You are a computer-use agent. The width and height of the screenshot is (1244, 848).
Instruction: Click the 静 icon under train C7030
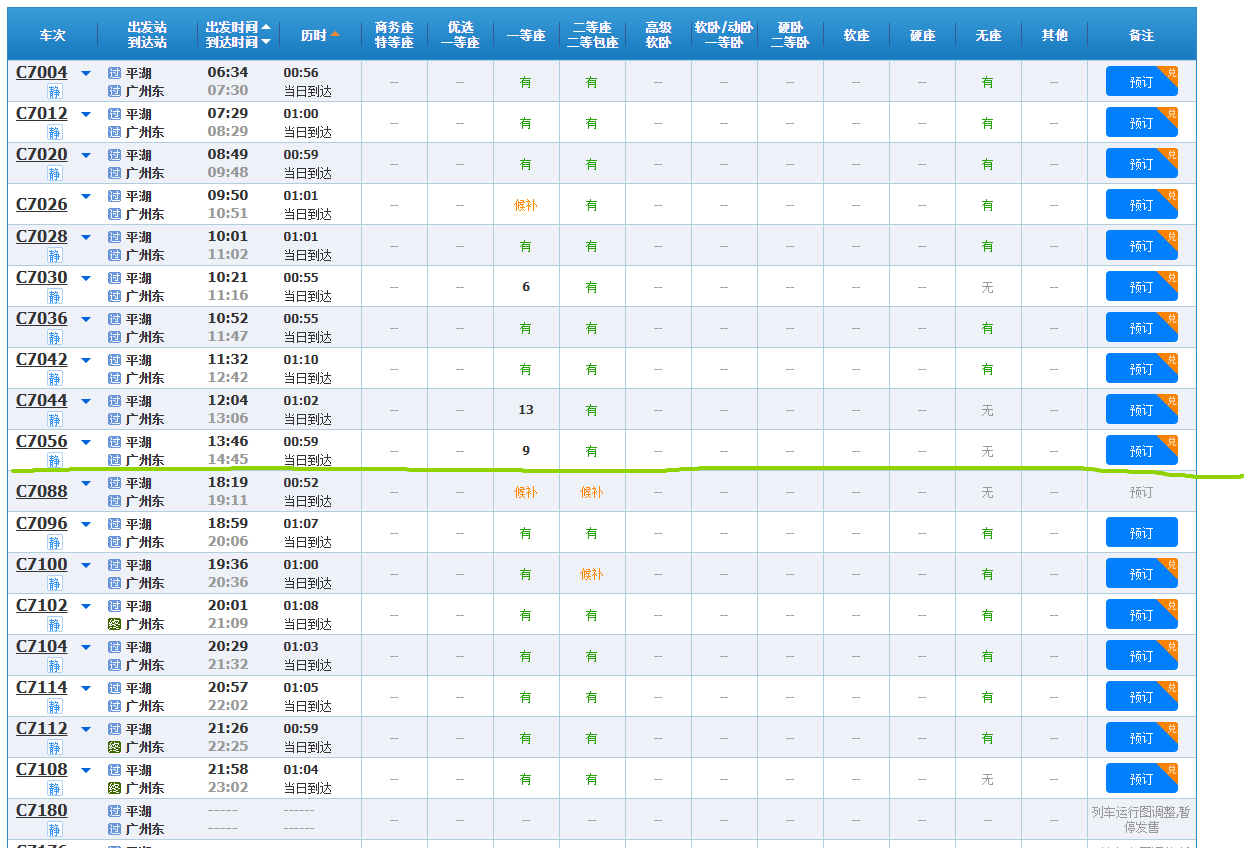click(x=54, y=297)
